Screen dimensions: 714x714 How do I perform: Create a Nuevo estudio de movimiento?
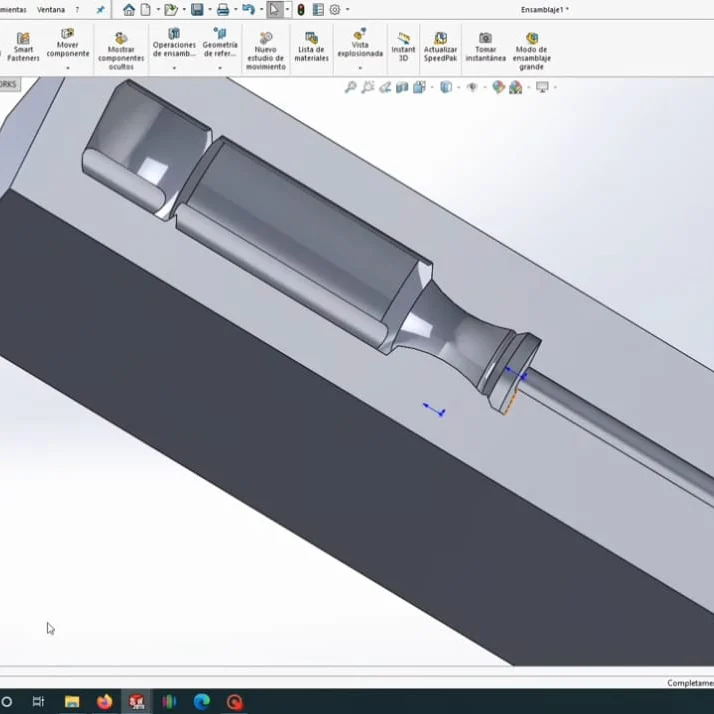coord(265,50)
